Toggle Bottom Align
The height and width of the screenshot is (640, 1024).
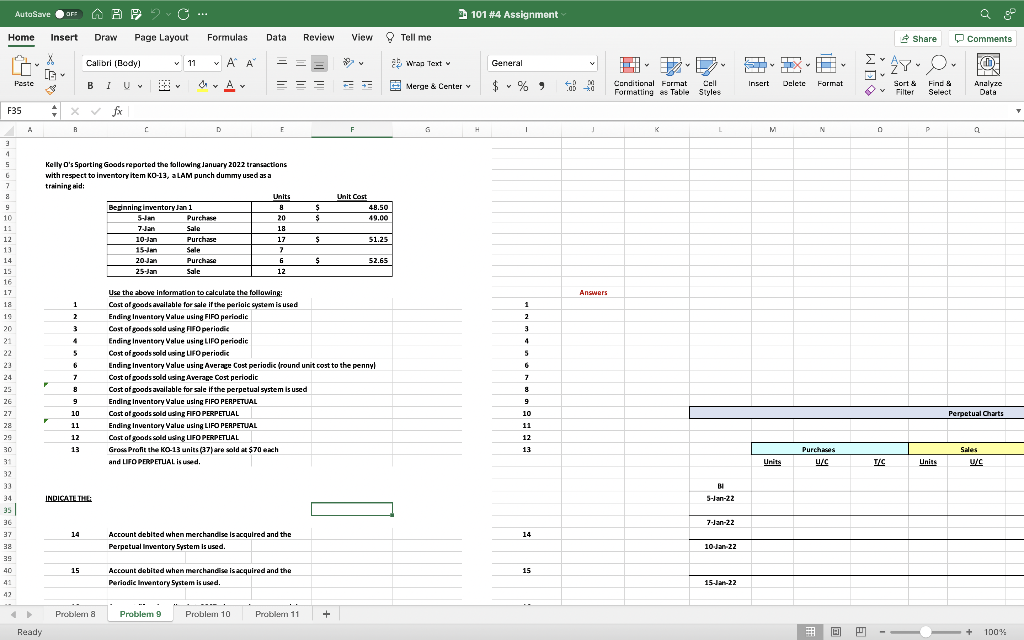[319, 63]
